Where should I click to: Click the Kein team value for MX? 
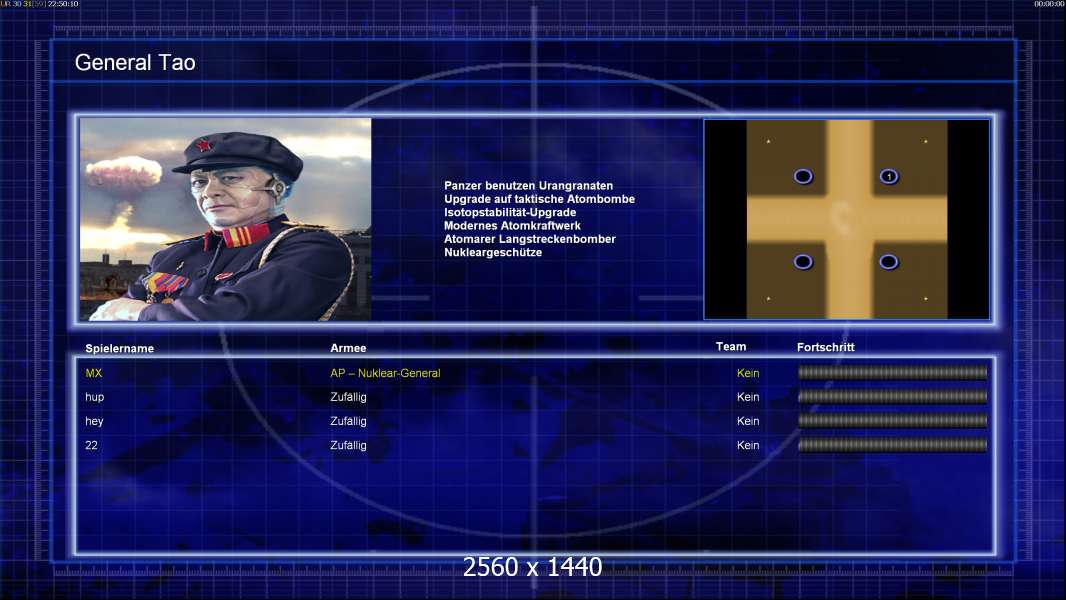point(748,373)
